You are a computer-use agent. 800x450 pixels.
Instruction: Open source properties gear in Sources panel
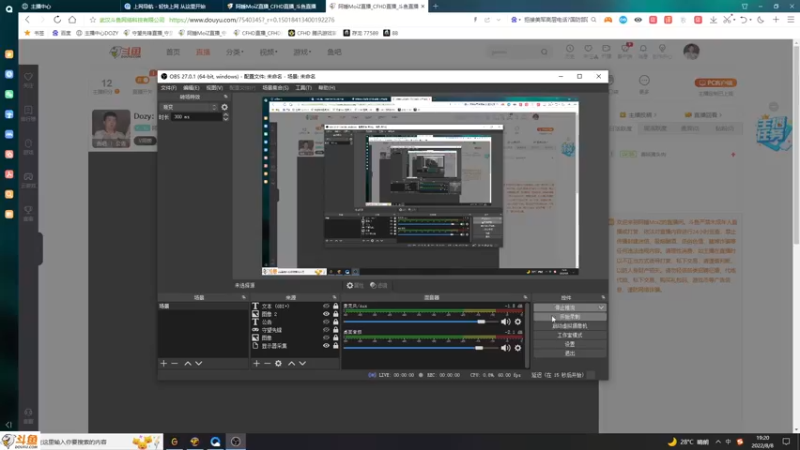coord(279,363)
